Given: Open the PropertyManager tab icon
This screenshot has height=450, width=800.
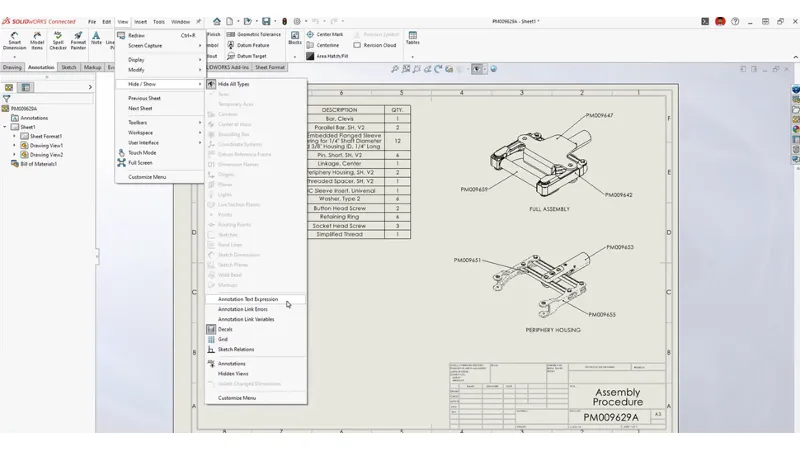Looking at the screenshot, I should [26, 87].
